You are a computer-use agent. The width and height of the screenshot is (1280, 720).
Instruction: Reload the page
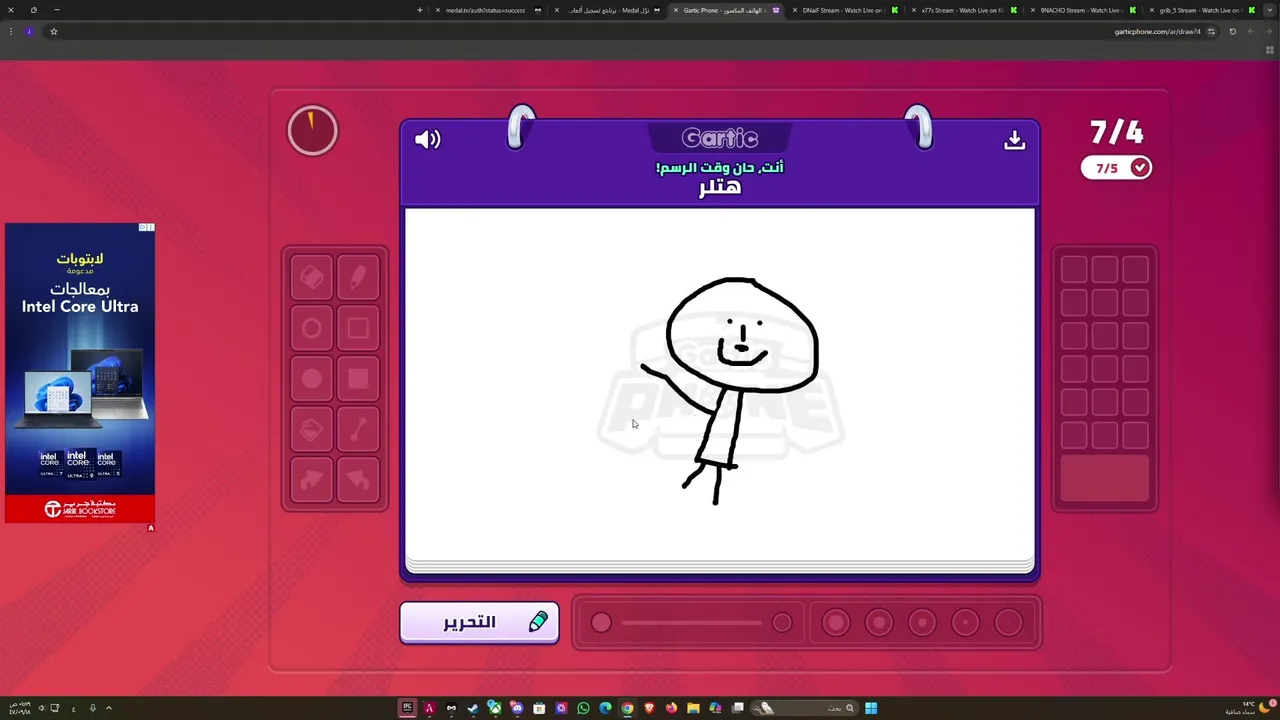tap(1232, 31)
